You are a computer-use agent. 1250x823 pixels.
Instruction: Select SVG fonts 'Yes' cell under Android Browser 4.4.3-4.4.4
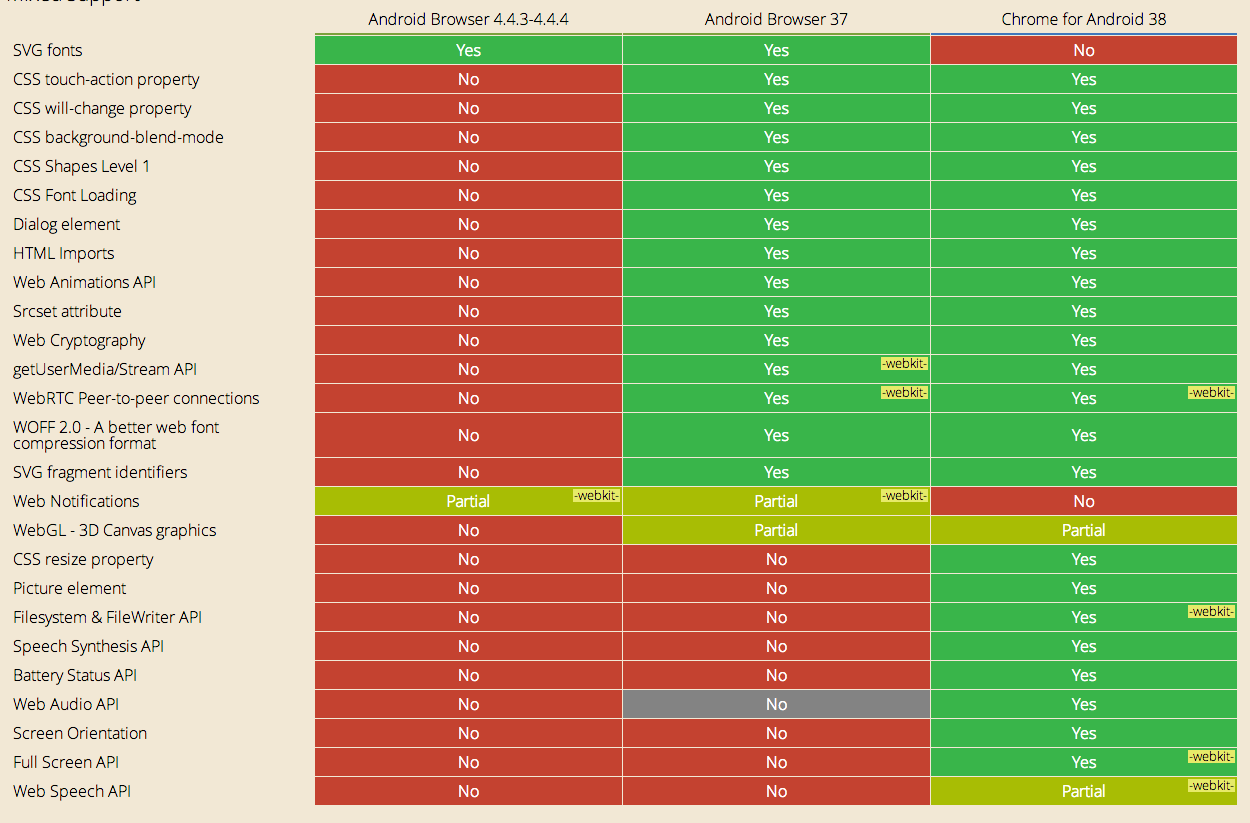tap(468, 50)
